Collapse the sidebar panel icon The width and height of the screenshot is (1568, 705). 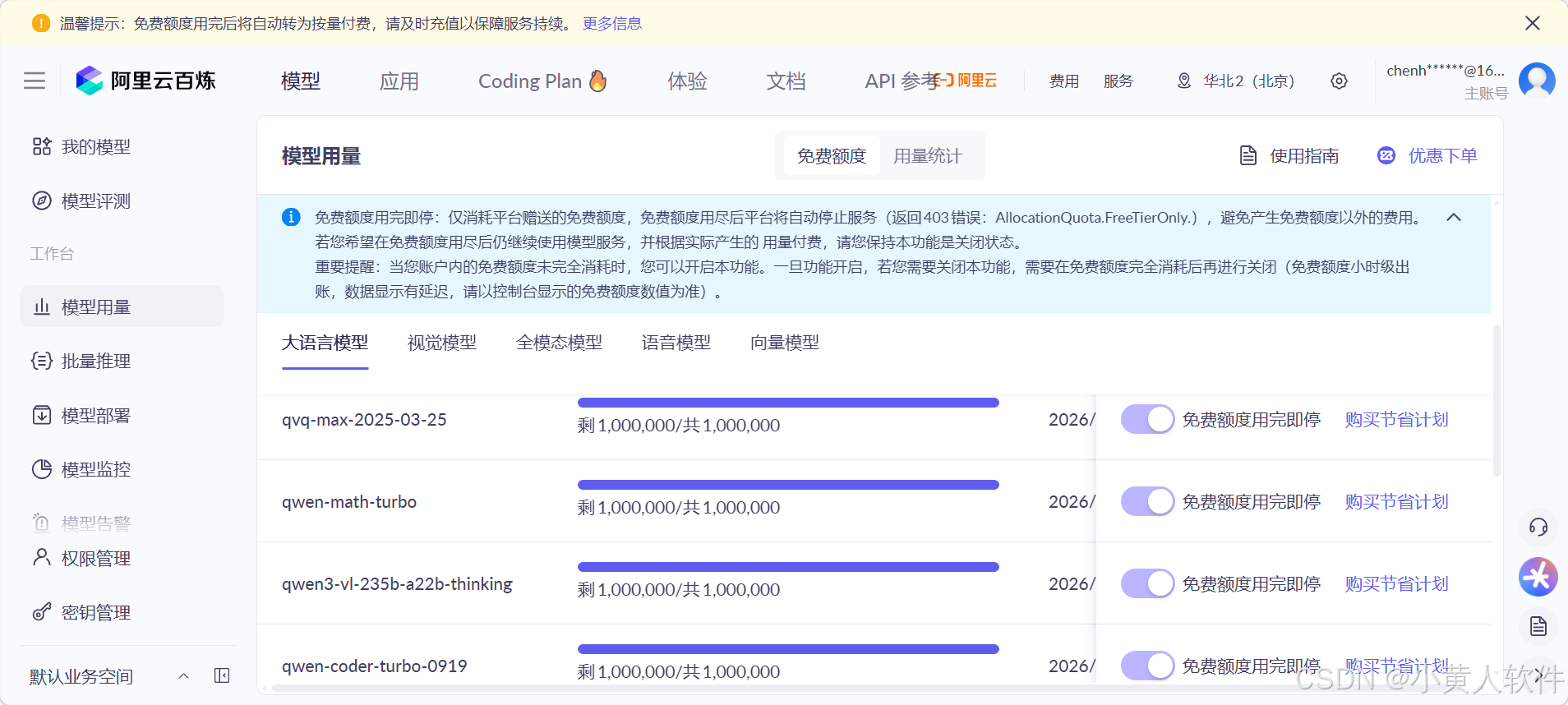[222, 675]
